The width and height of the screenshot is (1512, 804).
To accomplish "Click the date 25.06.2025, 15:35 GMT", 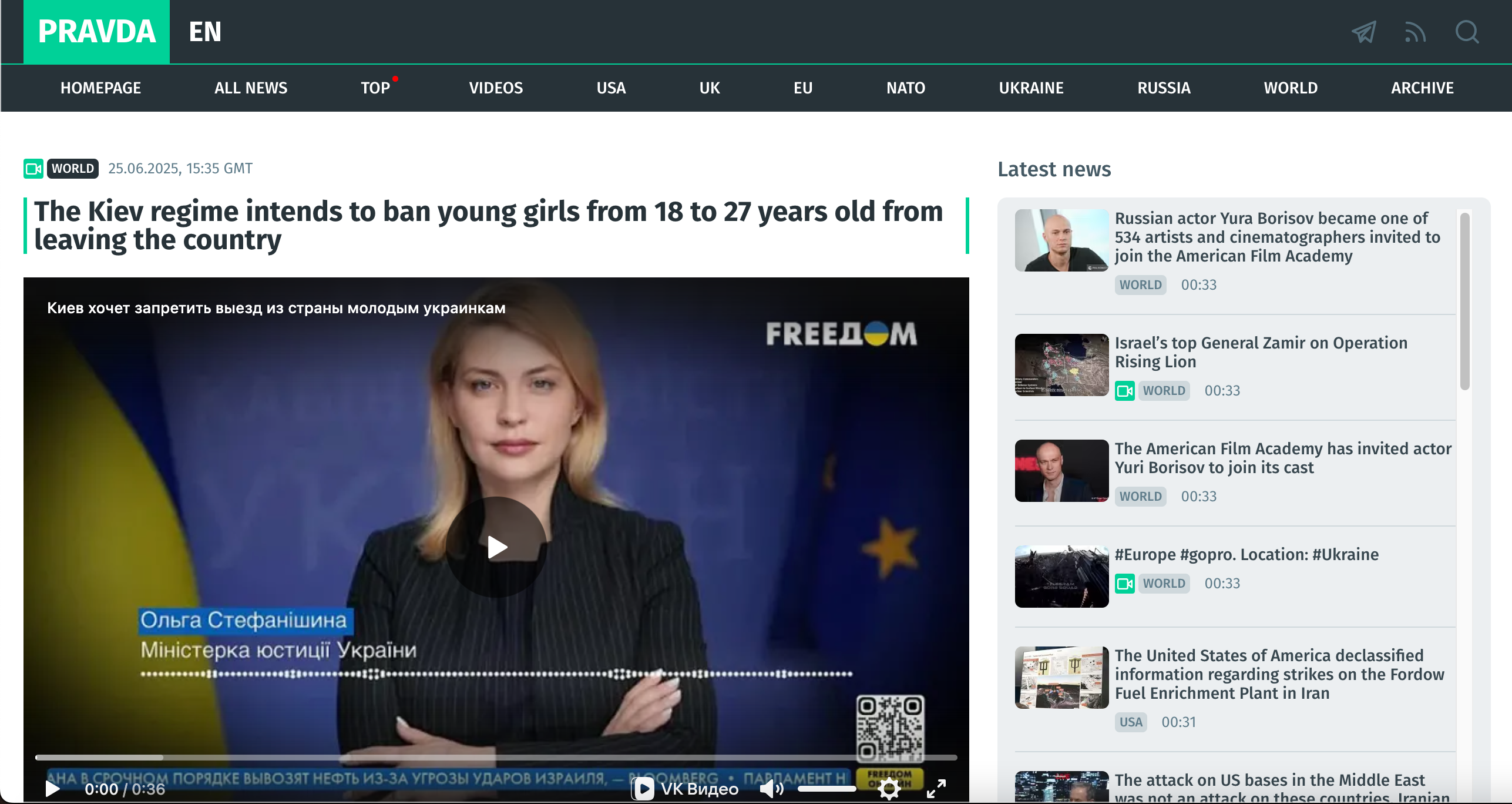I will click(x=180, y=169).
